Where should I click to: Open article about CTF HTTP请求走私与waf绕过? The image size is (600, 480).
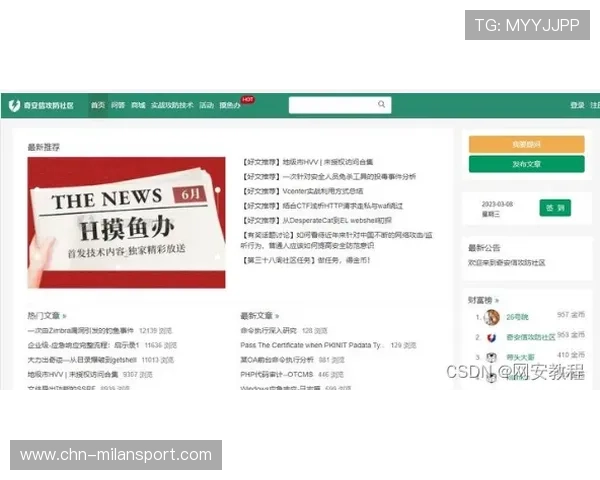pos(322,206)
